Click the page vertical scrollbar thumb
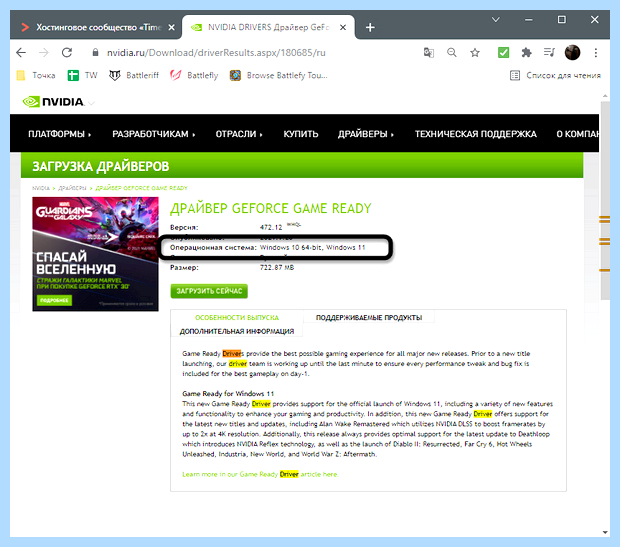Screen dimensions: 620x547 (x=605, y=201)
